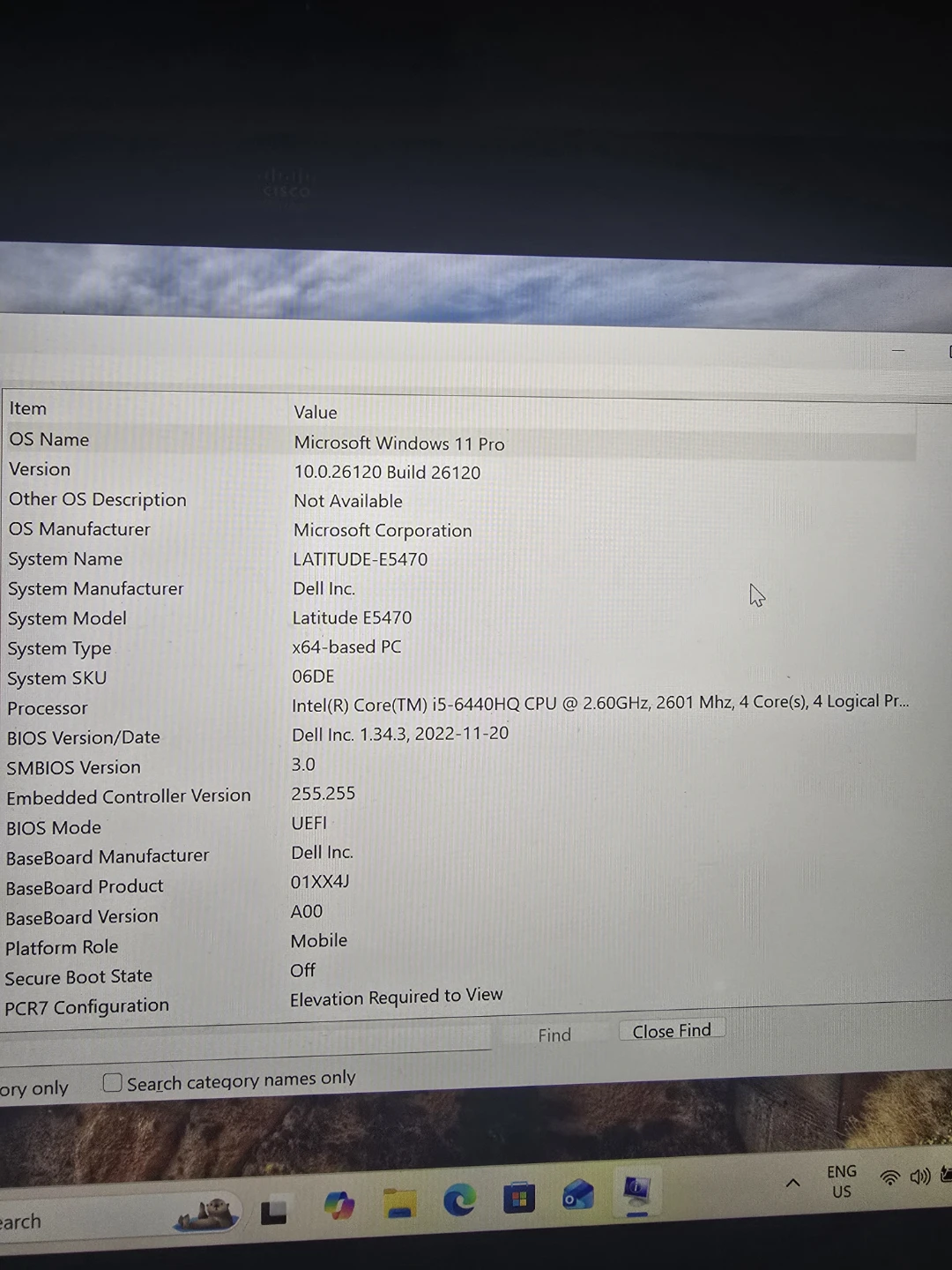Click the 01XX4J value
Image resolution: width=952 pixels, height=1270 pixels.
320,882
